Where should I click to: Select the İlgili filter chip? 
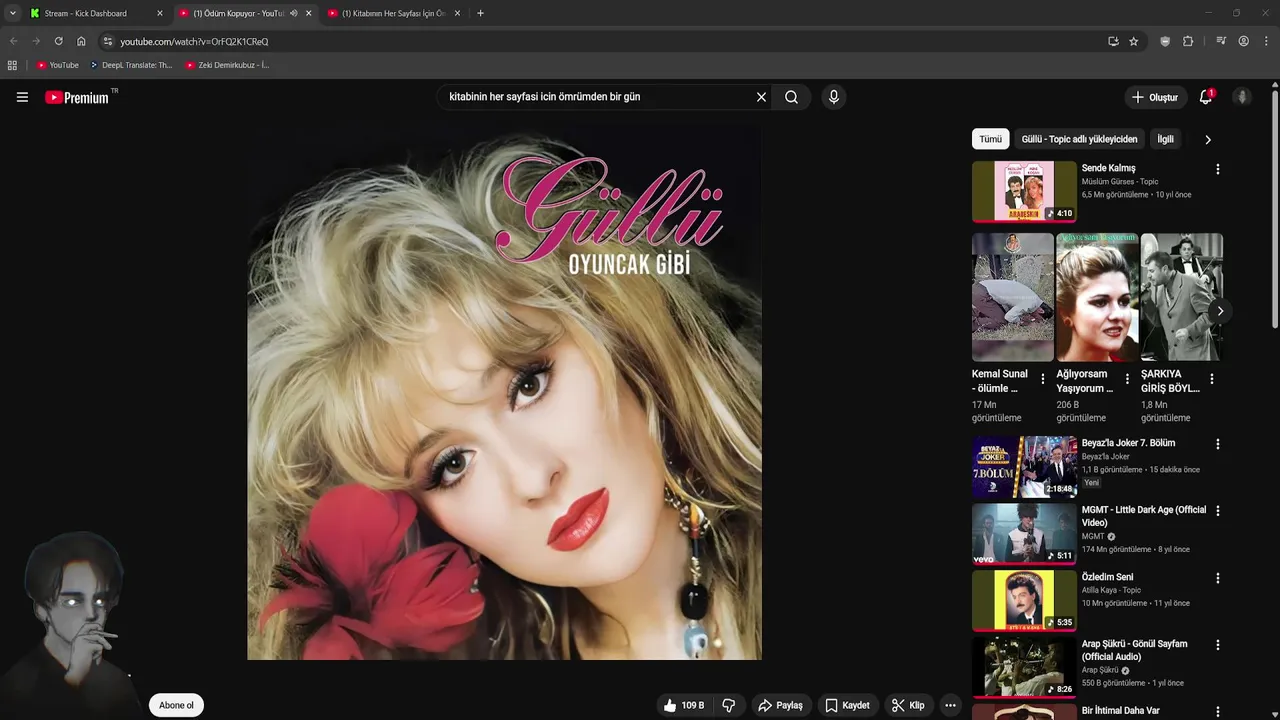[1165, 139]
